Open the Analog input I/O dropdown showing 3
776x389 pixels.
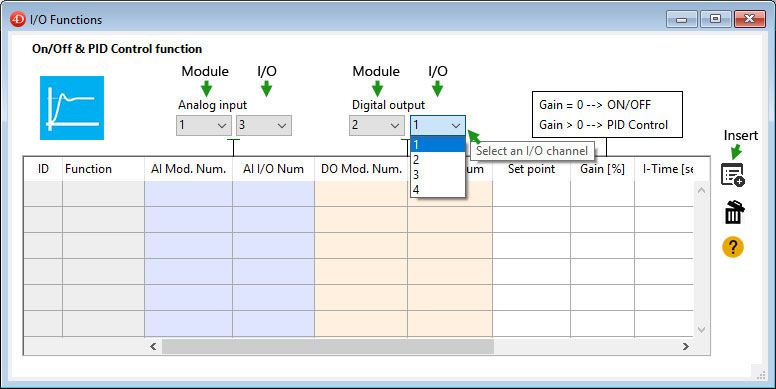pyautogui.click(x=264, y=125)
